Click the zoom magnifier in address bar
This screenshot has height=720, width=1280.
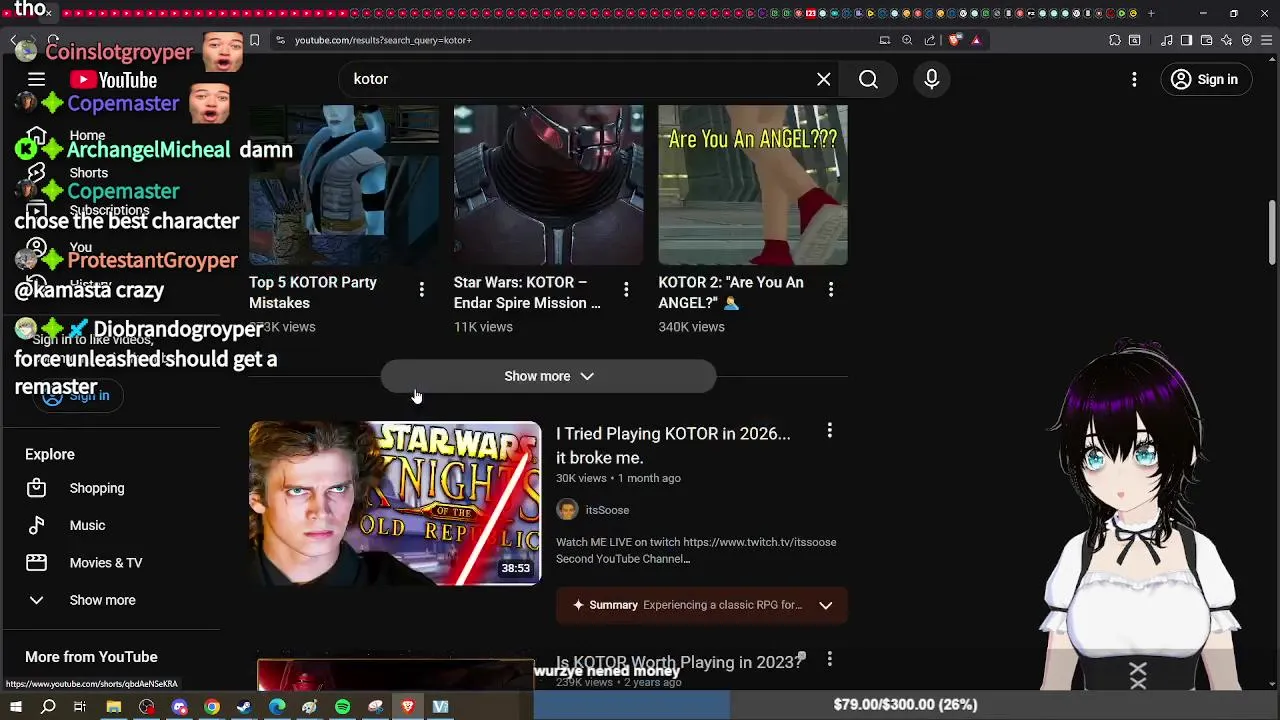(x=907, y=40)
